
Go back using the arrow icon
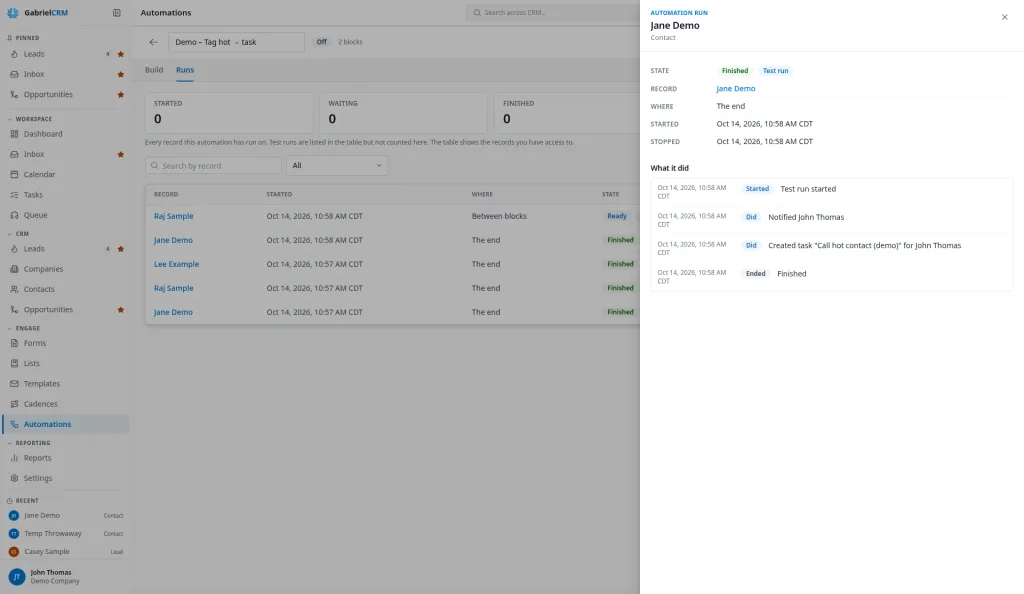click(x=153, y=42)
